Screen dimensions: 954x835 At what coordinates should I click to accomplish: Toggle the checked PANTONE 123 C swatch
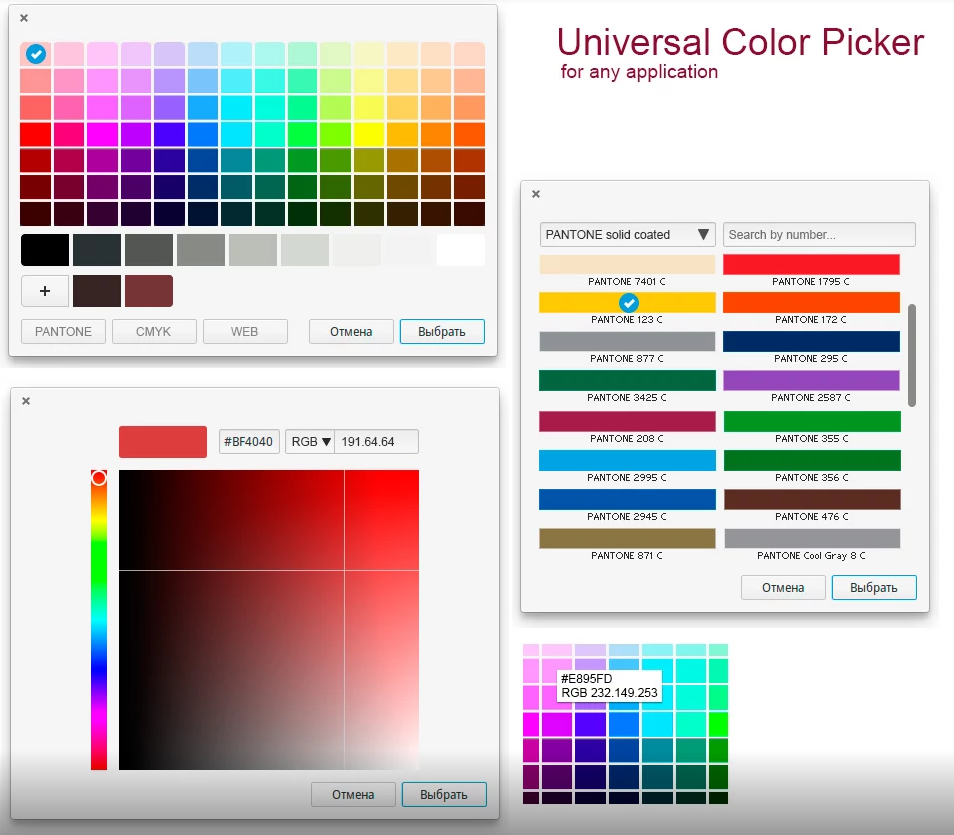(627, 302)
